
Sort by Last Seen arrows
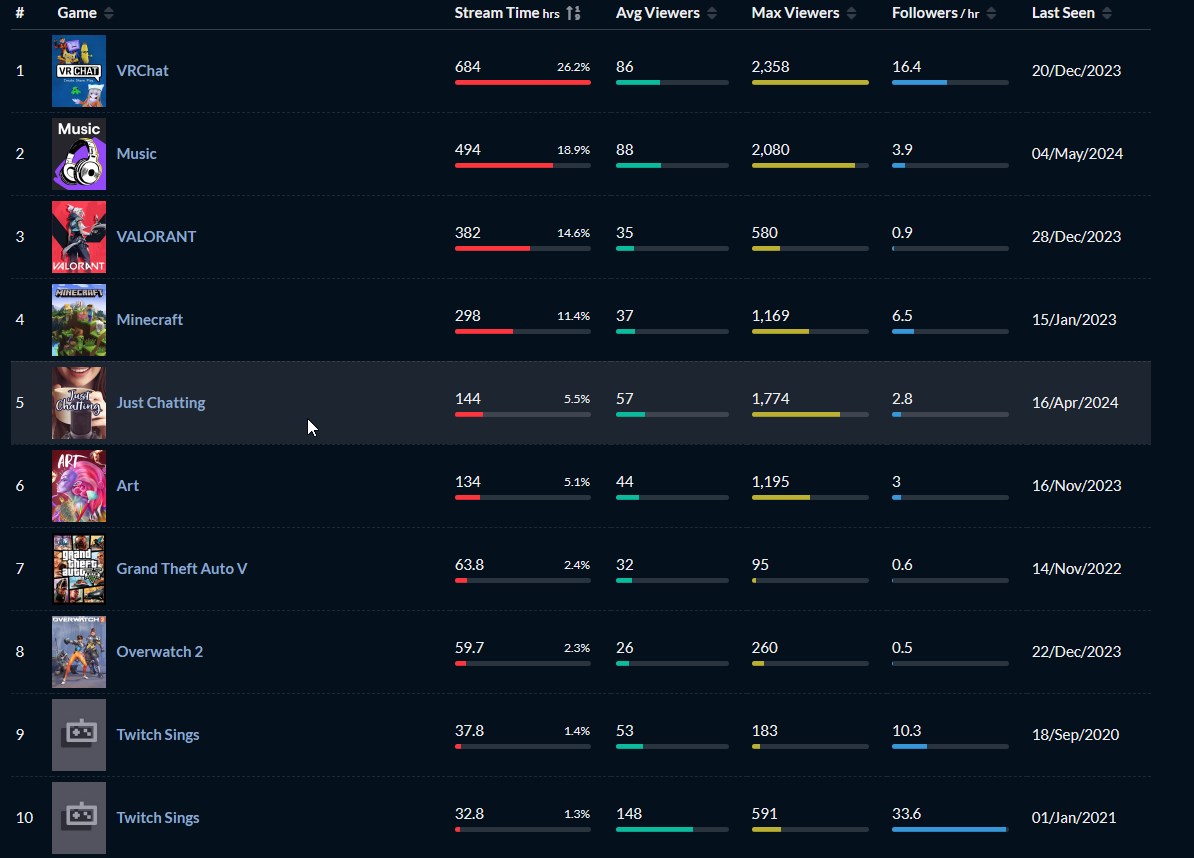point(1106,13)
